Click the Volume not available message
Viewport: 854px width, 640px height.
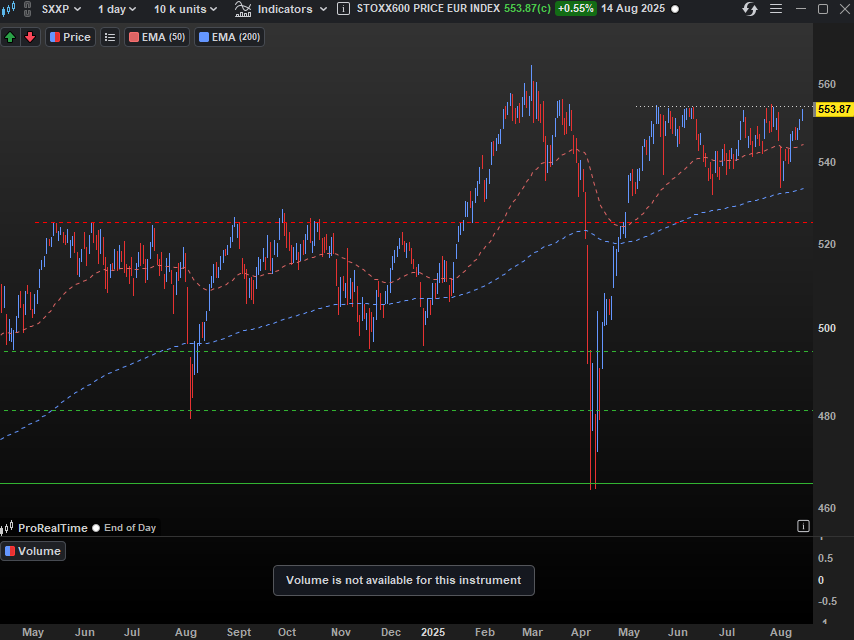click(404, 580)
